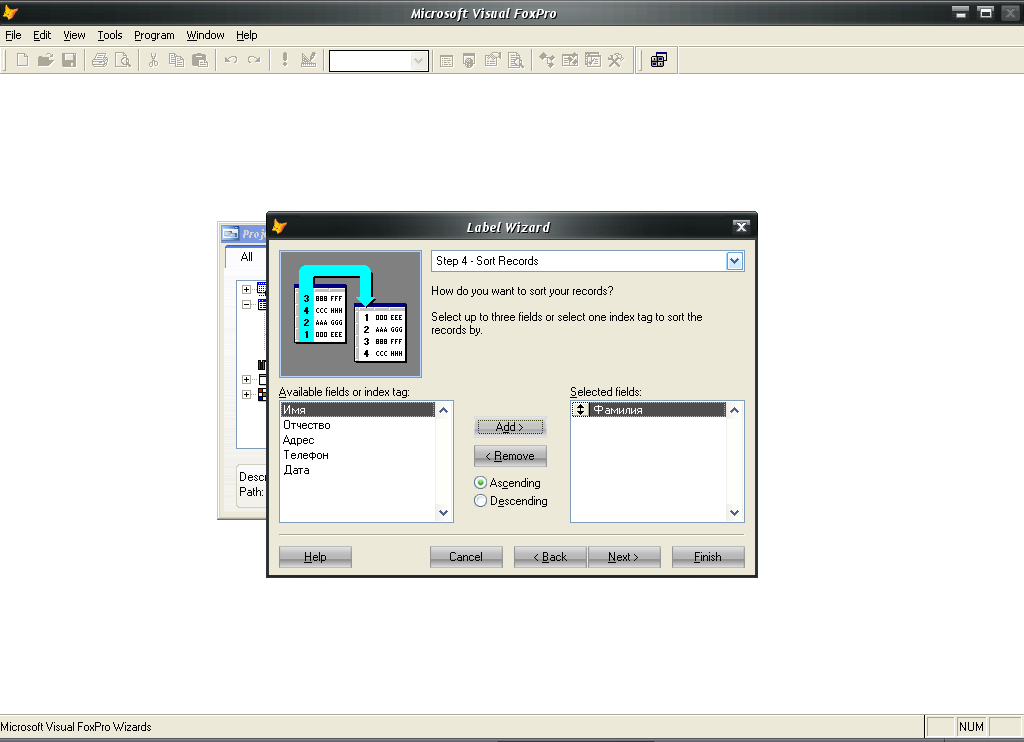
Task: Click the Form Wizards toolbar icon
Action: [x=658, y=61]
